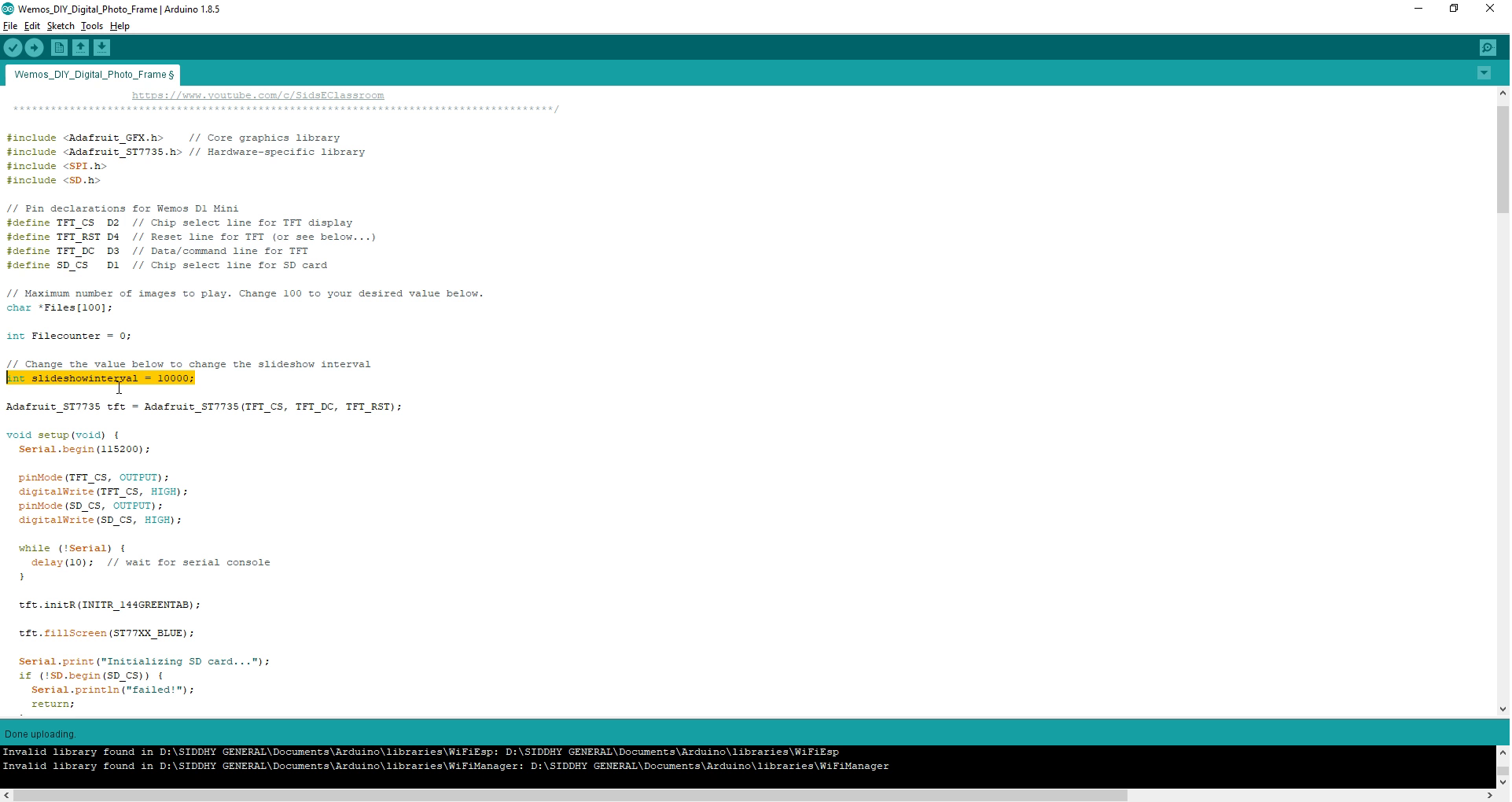
Task: Place cursor on the TFT_CS define line
Action: 179,223
